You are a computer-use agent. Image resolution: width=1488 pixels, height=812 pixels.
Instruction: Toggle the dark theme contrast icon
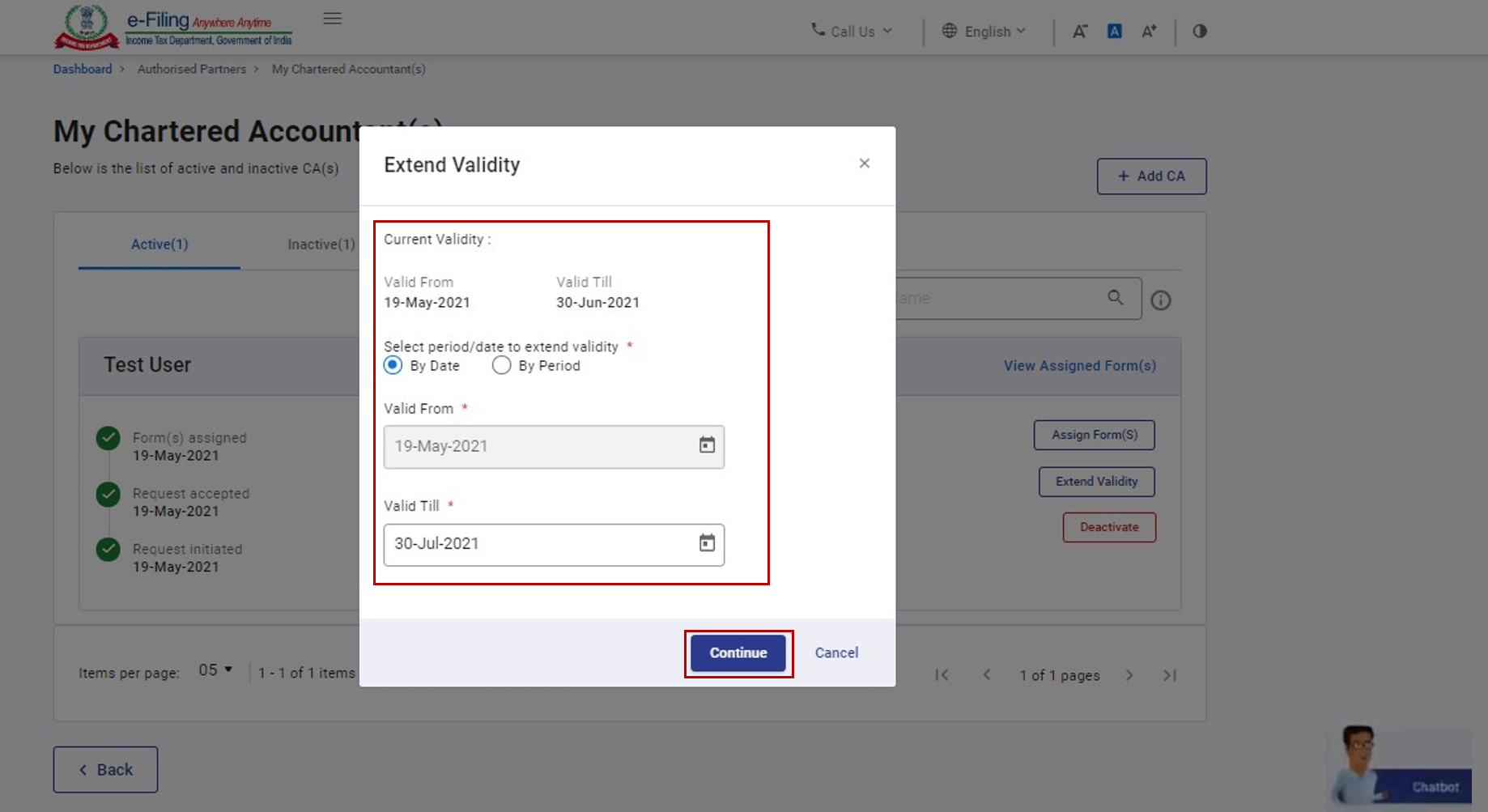click(x=1199, y=31)
